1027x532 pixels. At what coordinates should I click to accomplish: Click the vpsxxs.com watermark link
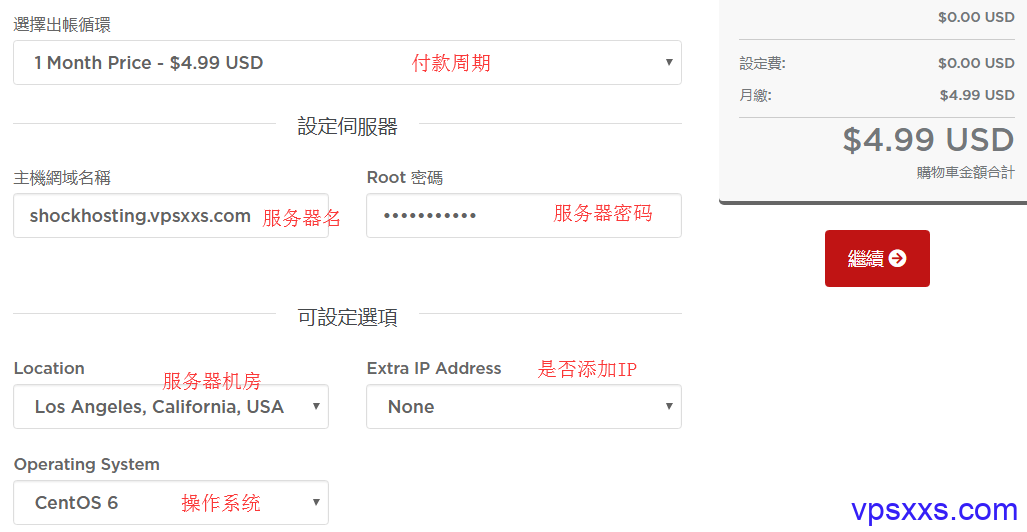point(934,509)
